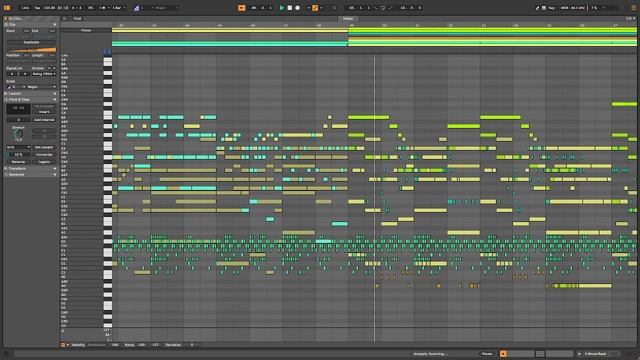Click the tempo value field
Screen dimensions: 640x360
(x=49, y=8)
